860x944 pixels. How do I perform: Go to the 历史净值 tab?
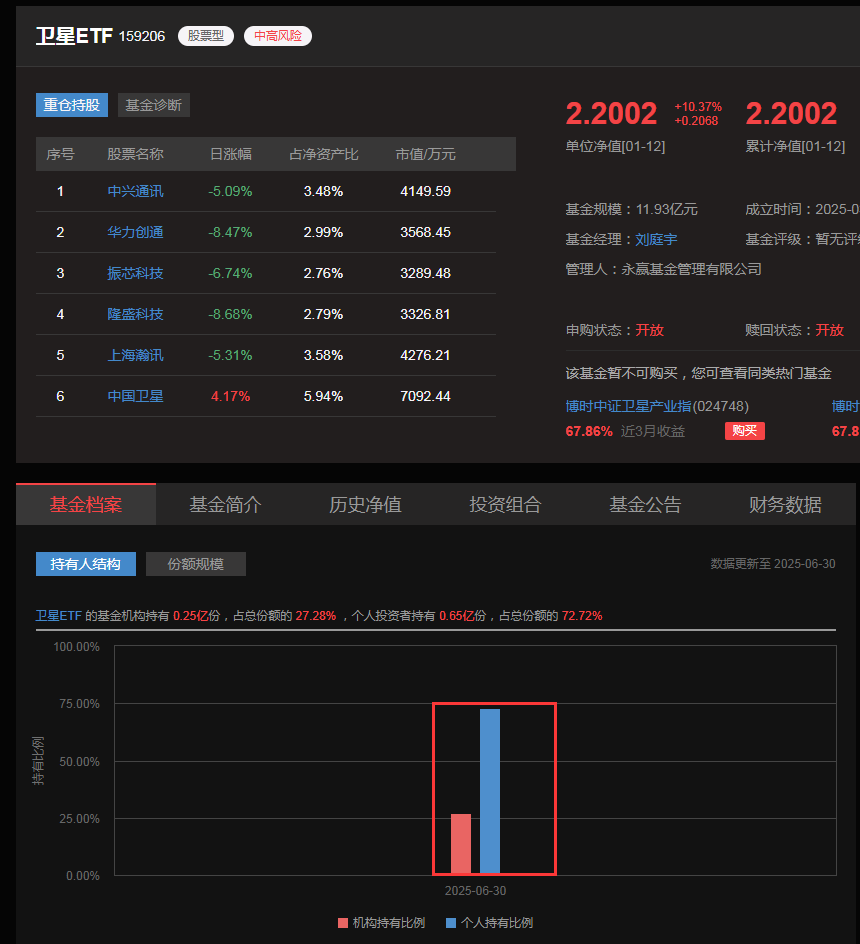click(x=366, y=505)
